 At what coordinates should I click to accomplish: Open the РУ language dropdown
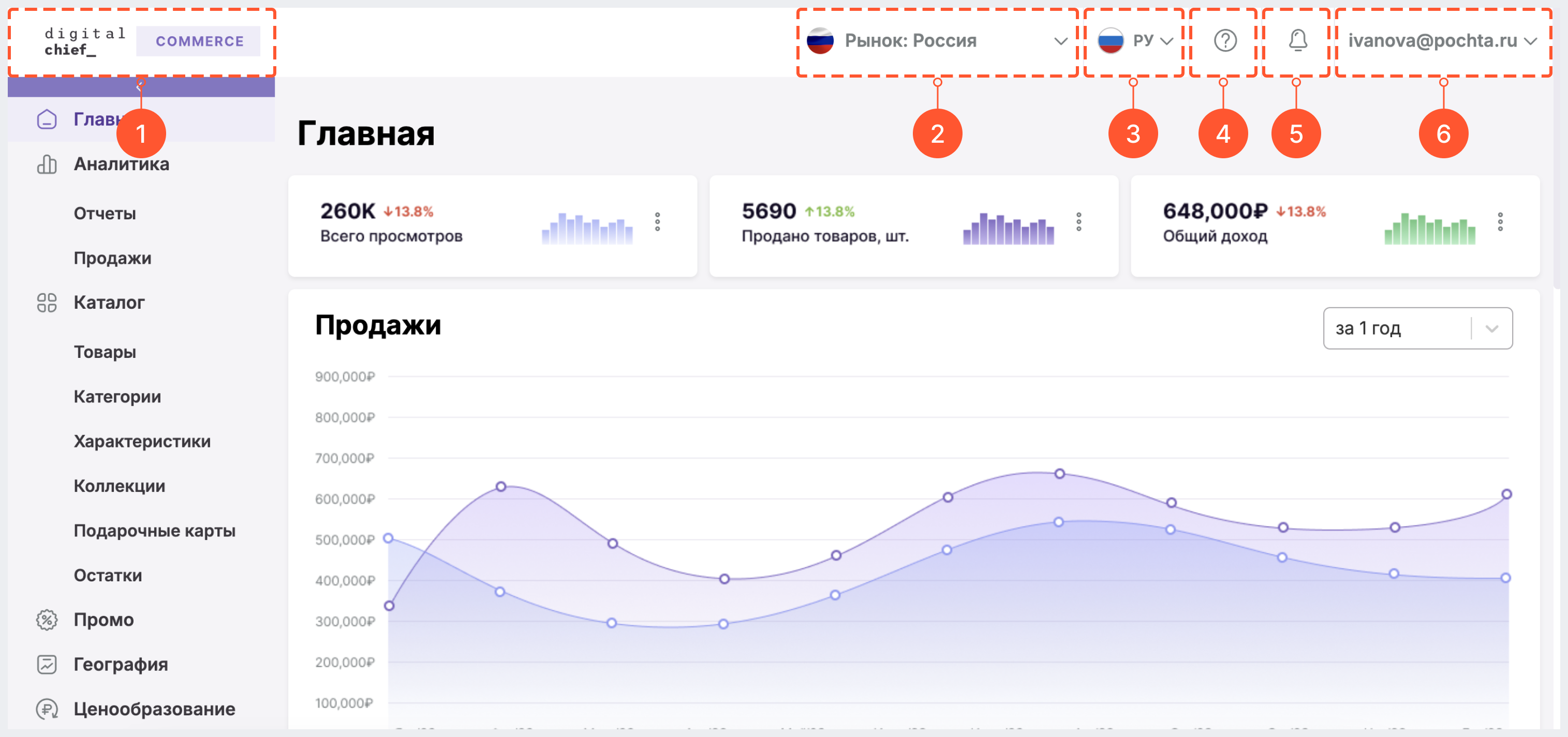point(1135,41)
